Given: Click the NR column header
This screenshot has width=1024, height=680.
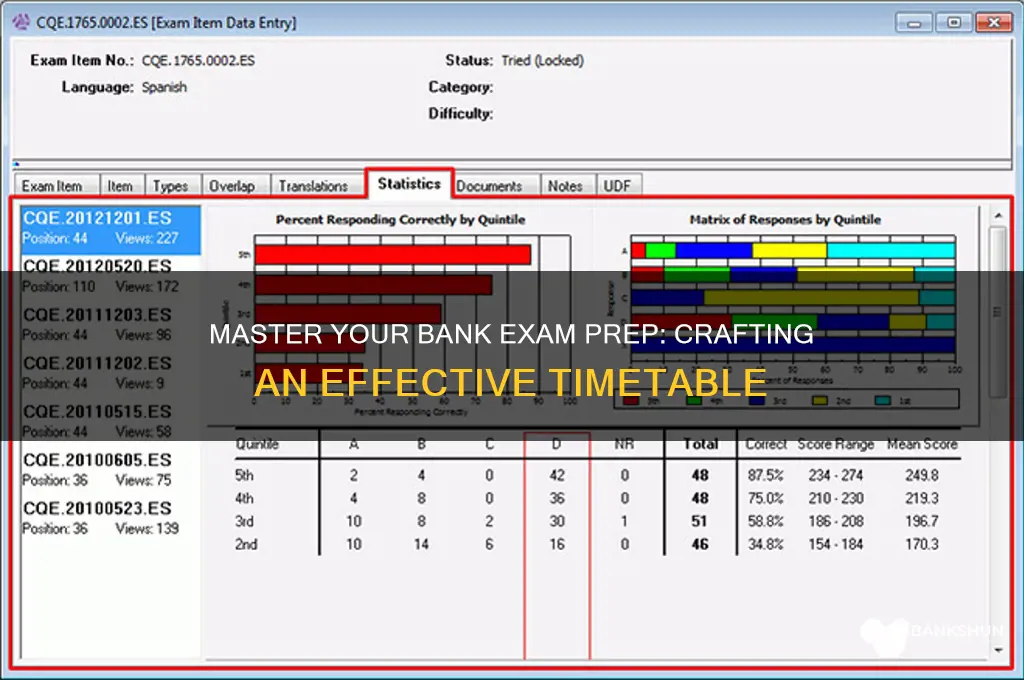Looking at the screenshot, I should (x=624, y=444).
